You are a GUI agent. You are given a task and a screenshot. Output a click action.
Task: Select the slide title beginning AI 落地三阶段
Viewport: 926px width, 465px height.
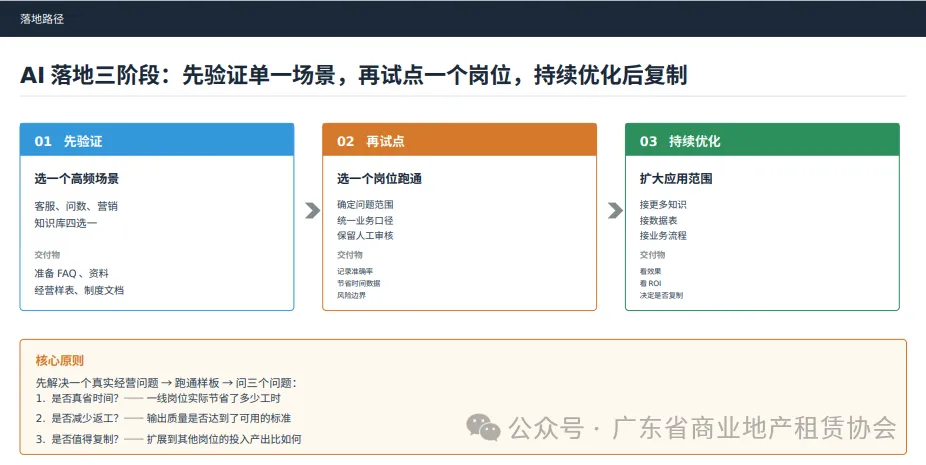354,76
